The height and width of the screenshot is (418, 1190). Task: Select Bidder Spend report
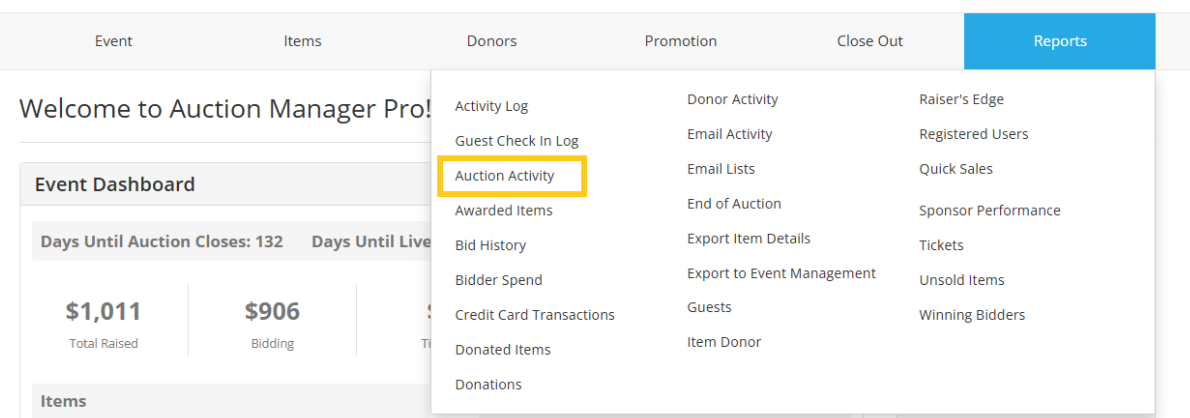pyautogui.click(x=499, y=281)
